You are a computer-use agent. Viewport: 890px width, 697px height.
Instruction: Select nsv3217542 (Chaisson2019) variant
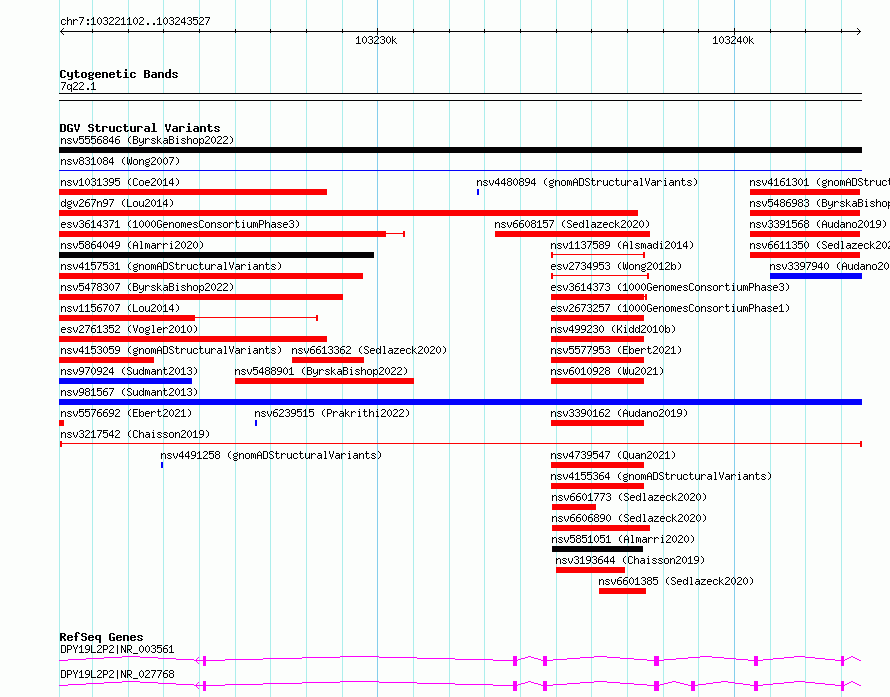(x=135, y=434)
